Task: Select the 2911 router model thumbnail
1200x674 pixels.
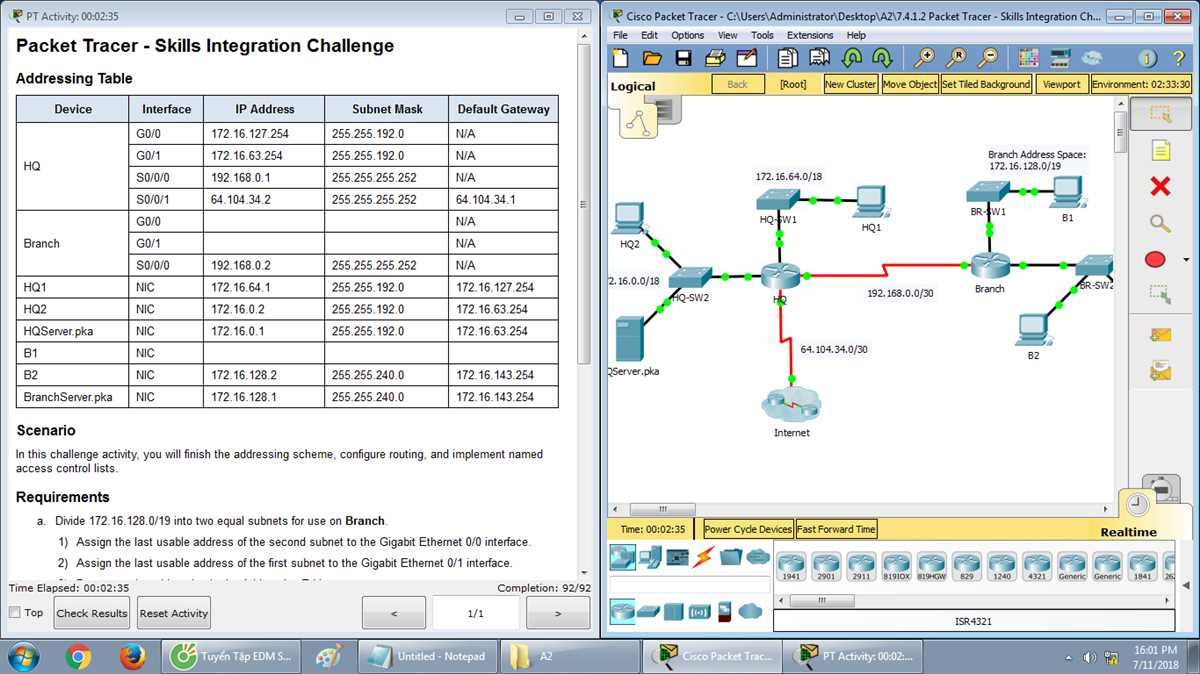Action: coord(860,567)
